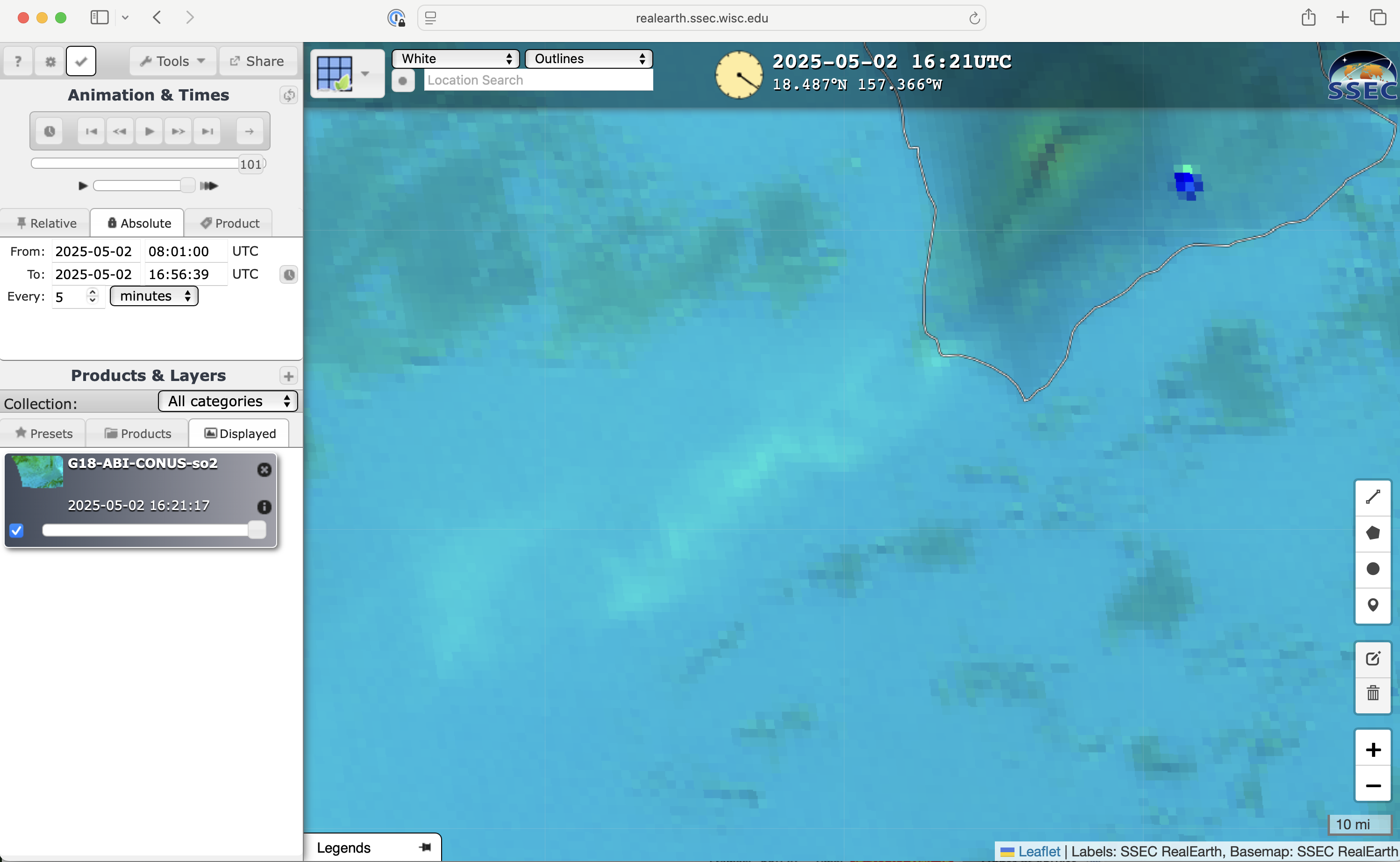Switch to the Products tab
This screenshot has width=1400, height=862.
137,433
